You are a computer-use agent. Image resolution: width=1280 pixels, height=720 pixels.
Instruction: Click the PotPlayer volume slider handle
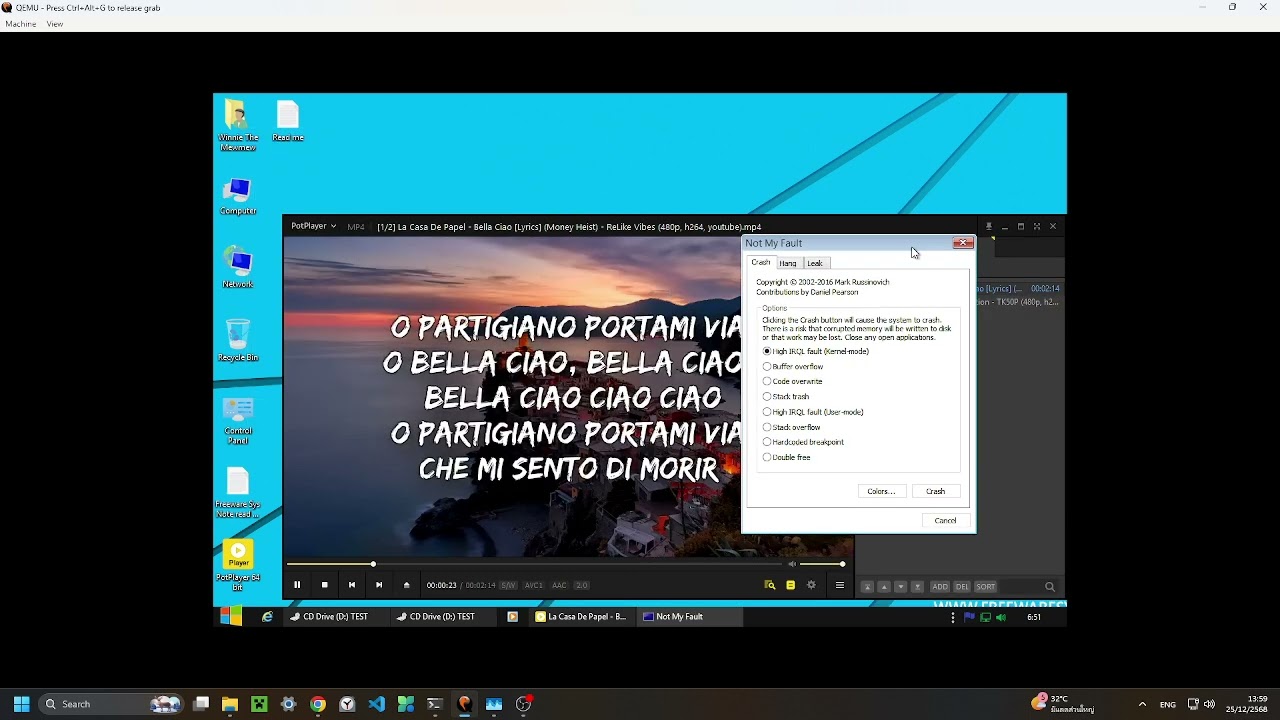click(x=842, y=564)
